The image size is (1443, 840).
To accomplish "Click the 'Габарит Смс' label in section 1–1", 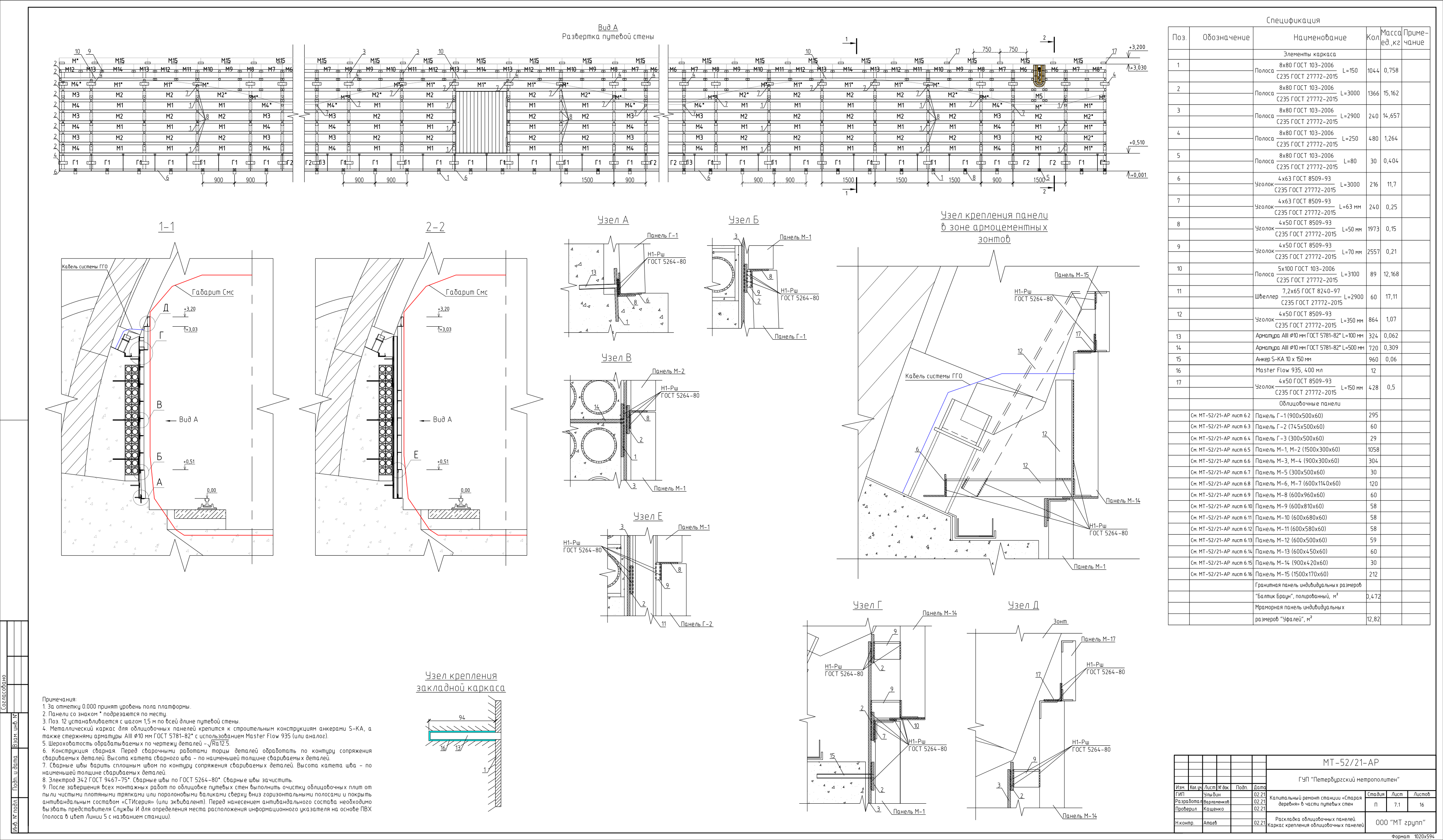I will 213,292.
